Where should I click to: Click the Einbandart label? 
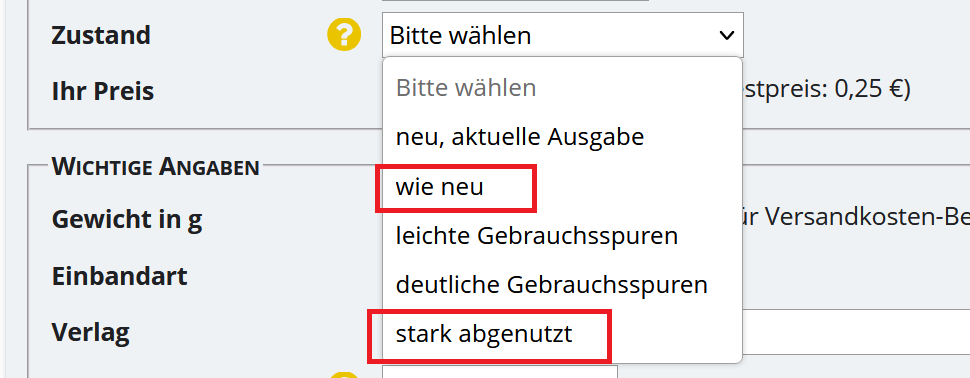tap(119, 276)
